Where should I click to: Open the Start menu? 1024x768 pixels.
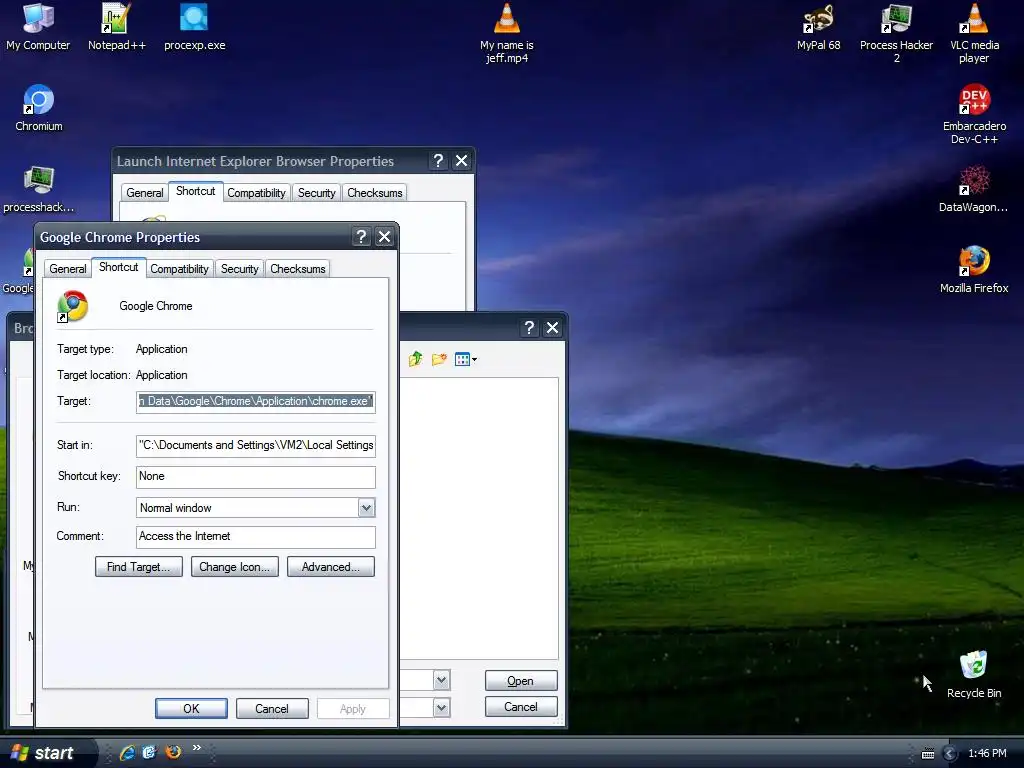tap(44, 753)
